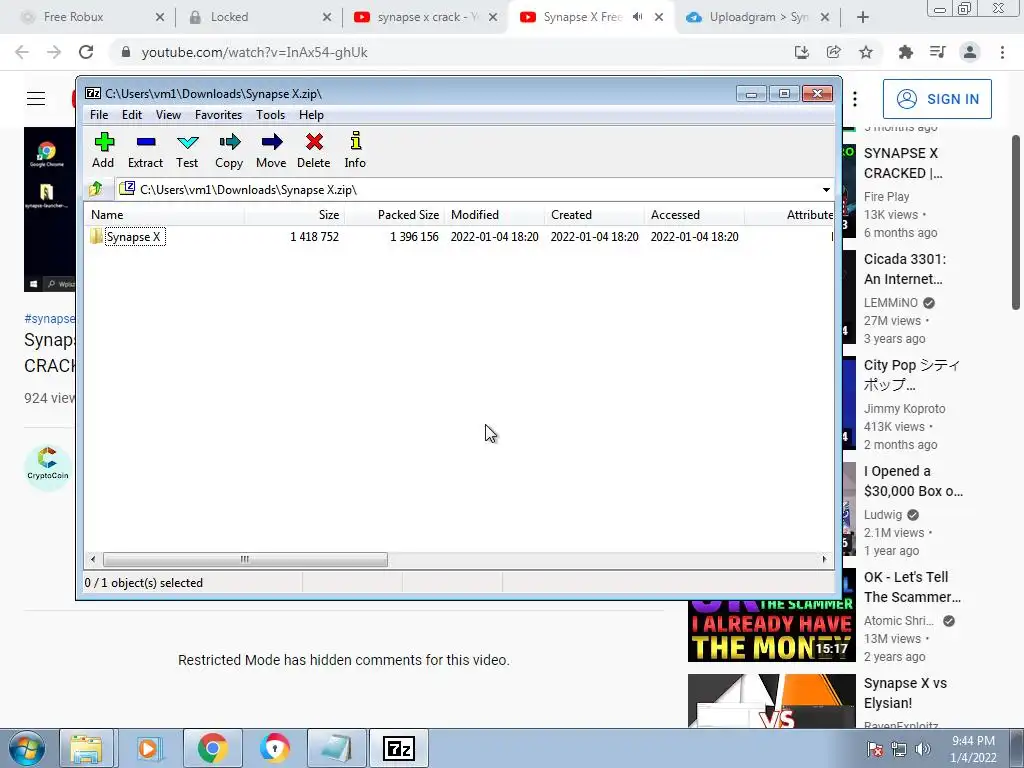1024x768 pixels.
Task: Click the YouTube page vertical scrollbar
Action: 1016,222
